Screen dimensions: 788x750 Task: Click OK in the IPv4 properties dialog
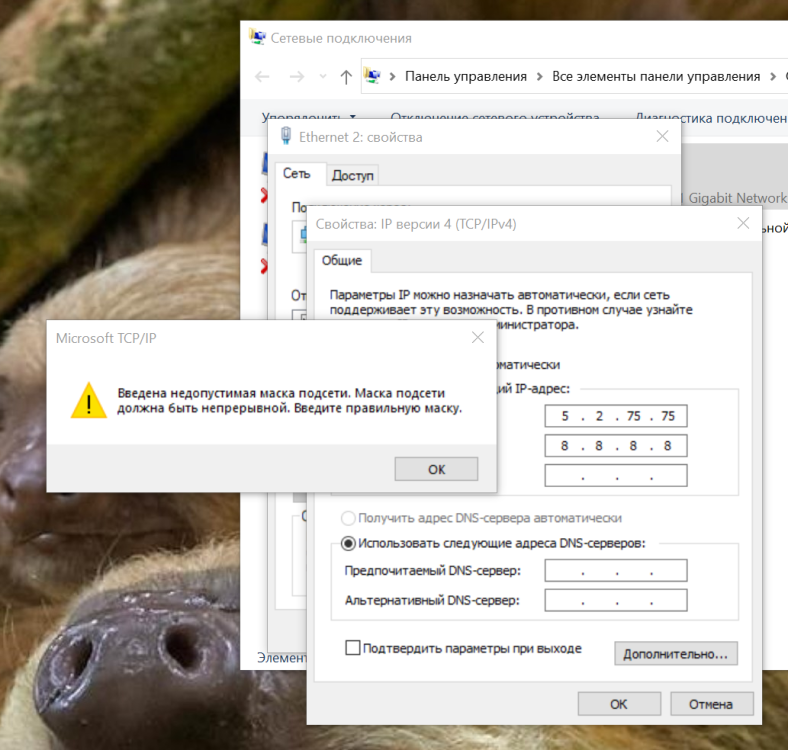(619, 704)
